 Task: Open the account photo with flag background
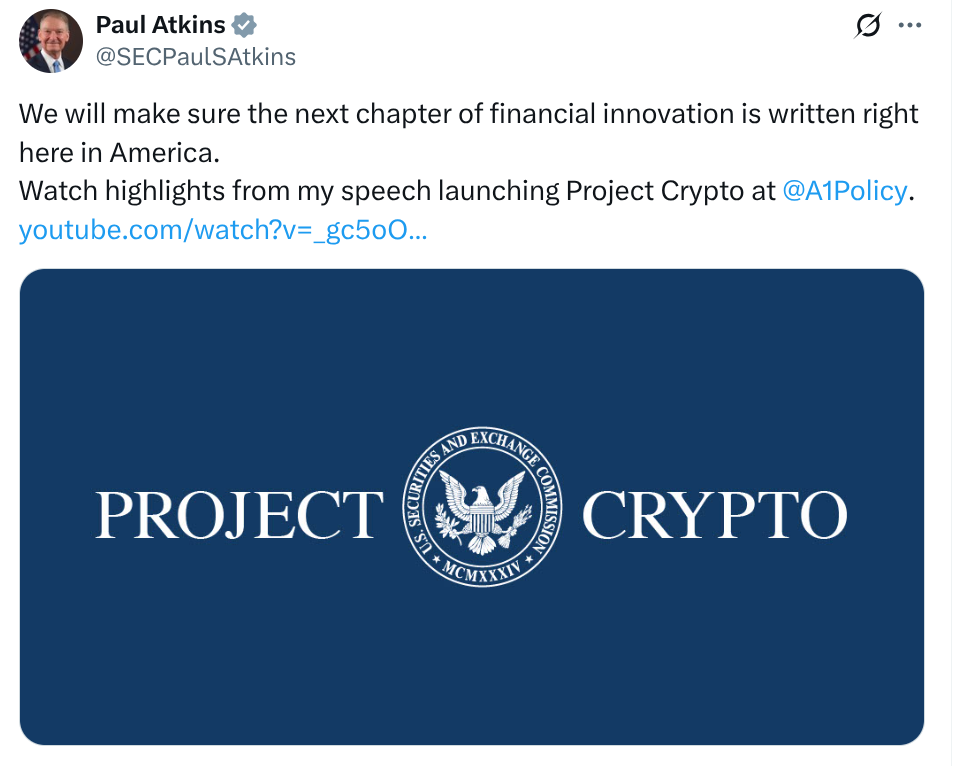click(x=50, y=41)
